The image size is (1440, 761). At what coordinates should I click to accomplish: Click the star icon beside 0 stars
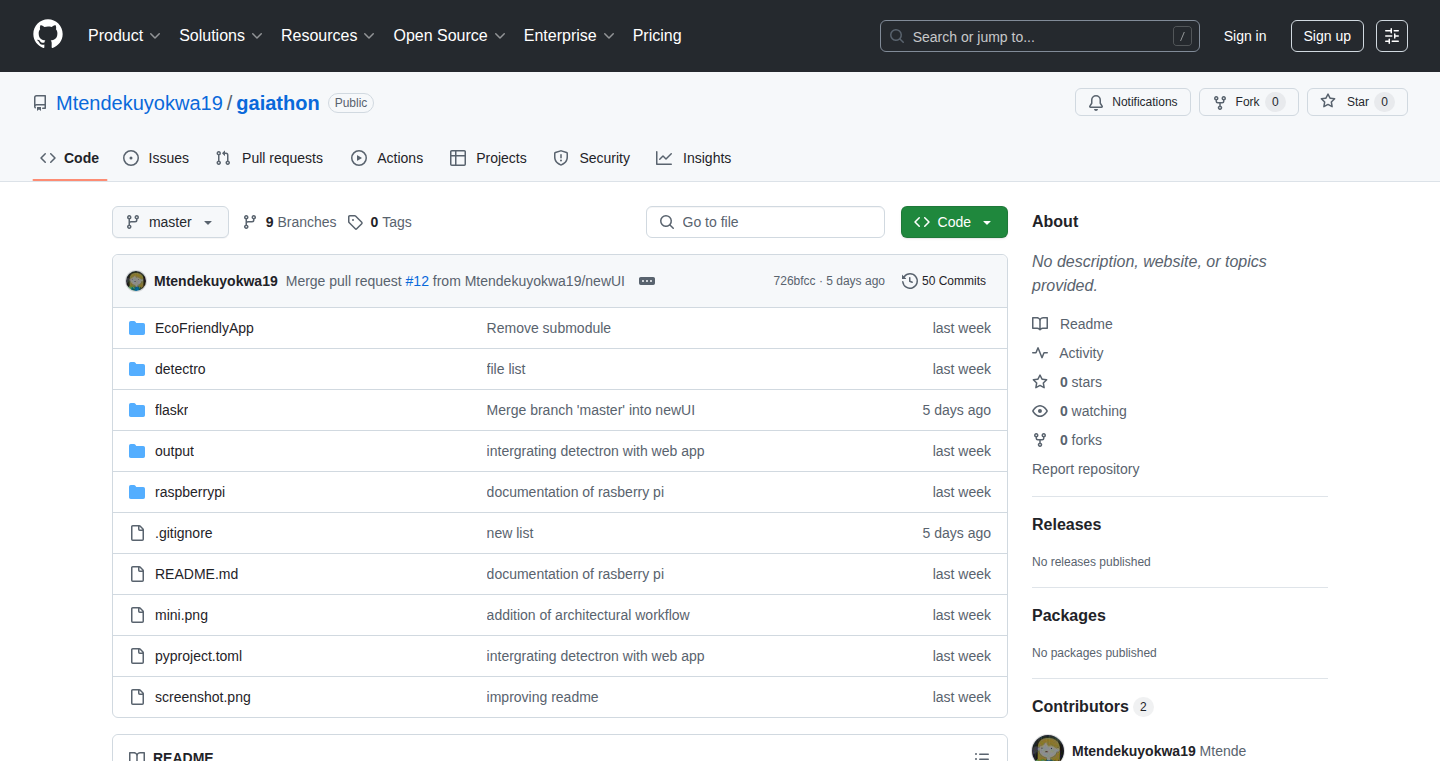[x=1040, y=382]
